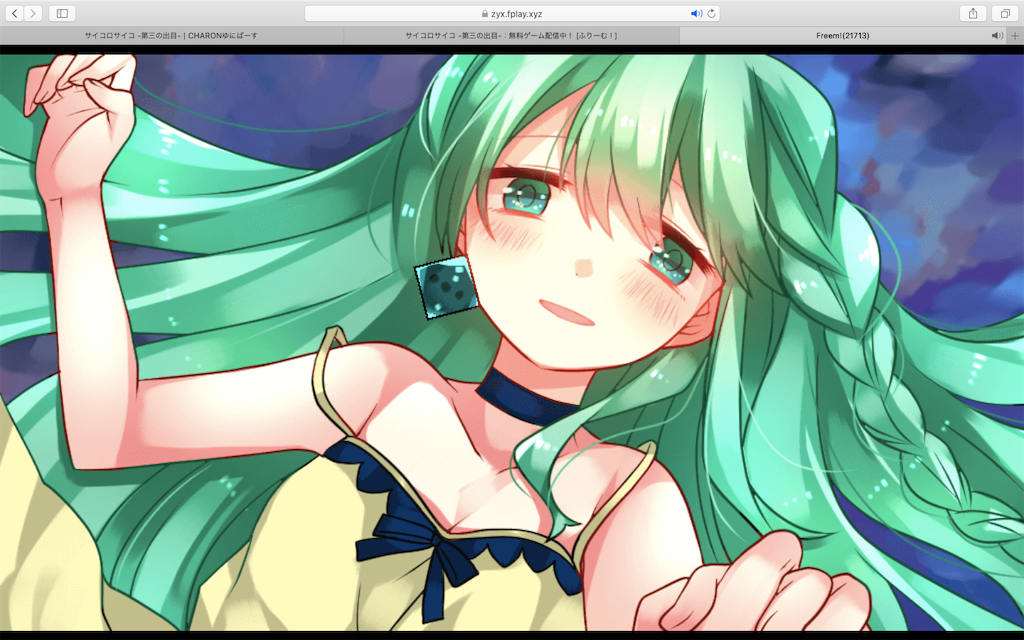1024x640 pixels.
Task: Mute audio using address bar speaker icon
Action: pyautogui.click(x=696, y=13)
